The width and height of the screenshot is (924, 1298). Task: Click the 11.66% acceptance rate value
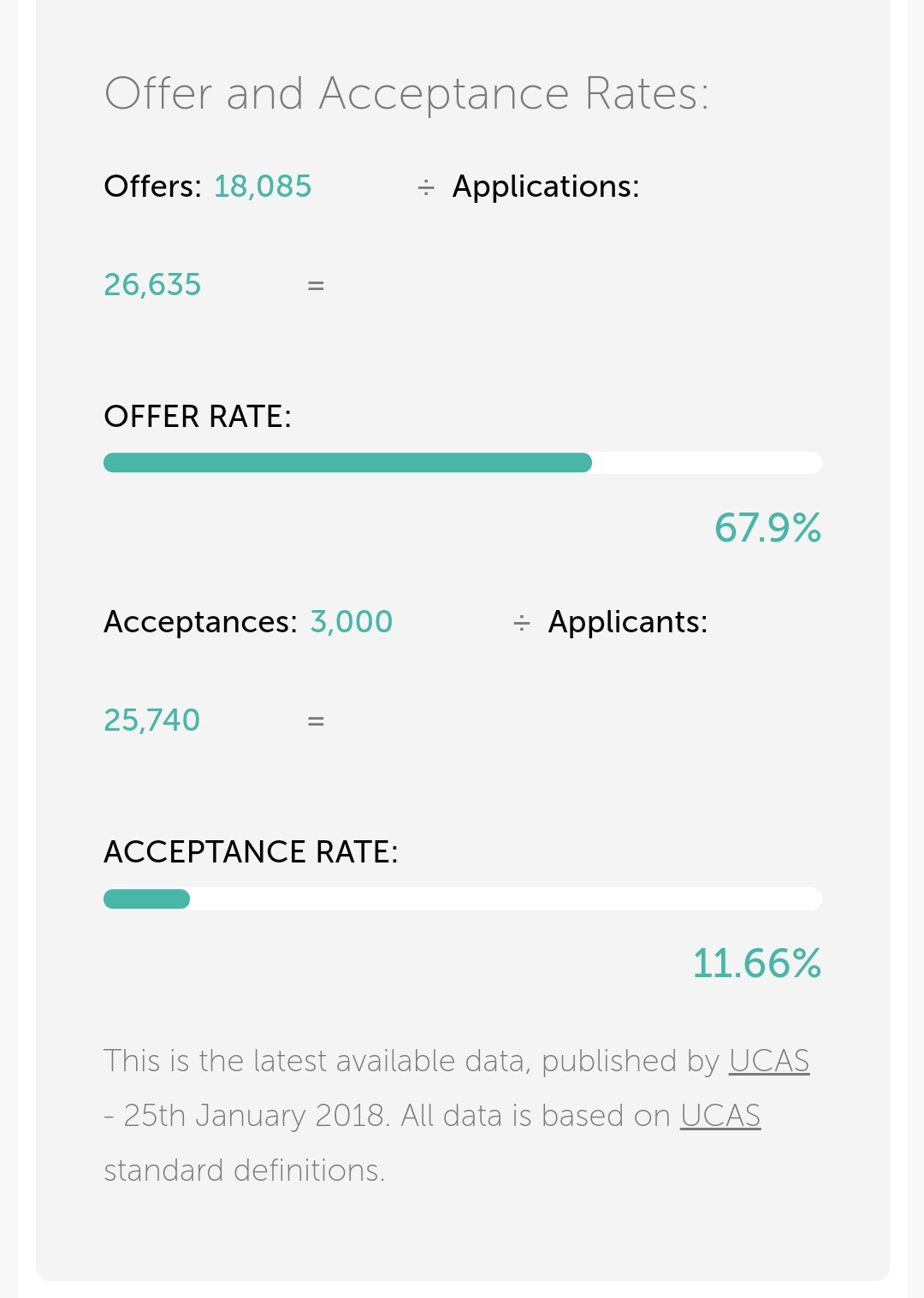coord(756,963)
